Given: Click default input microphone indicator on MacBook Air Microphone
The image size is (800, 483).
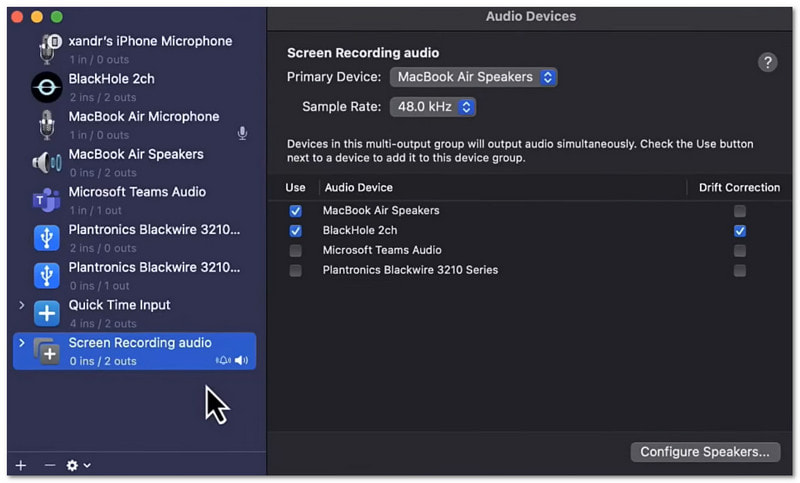Looking at the screenshot, I should [x=242, y=134].
